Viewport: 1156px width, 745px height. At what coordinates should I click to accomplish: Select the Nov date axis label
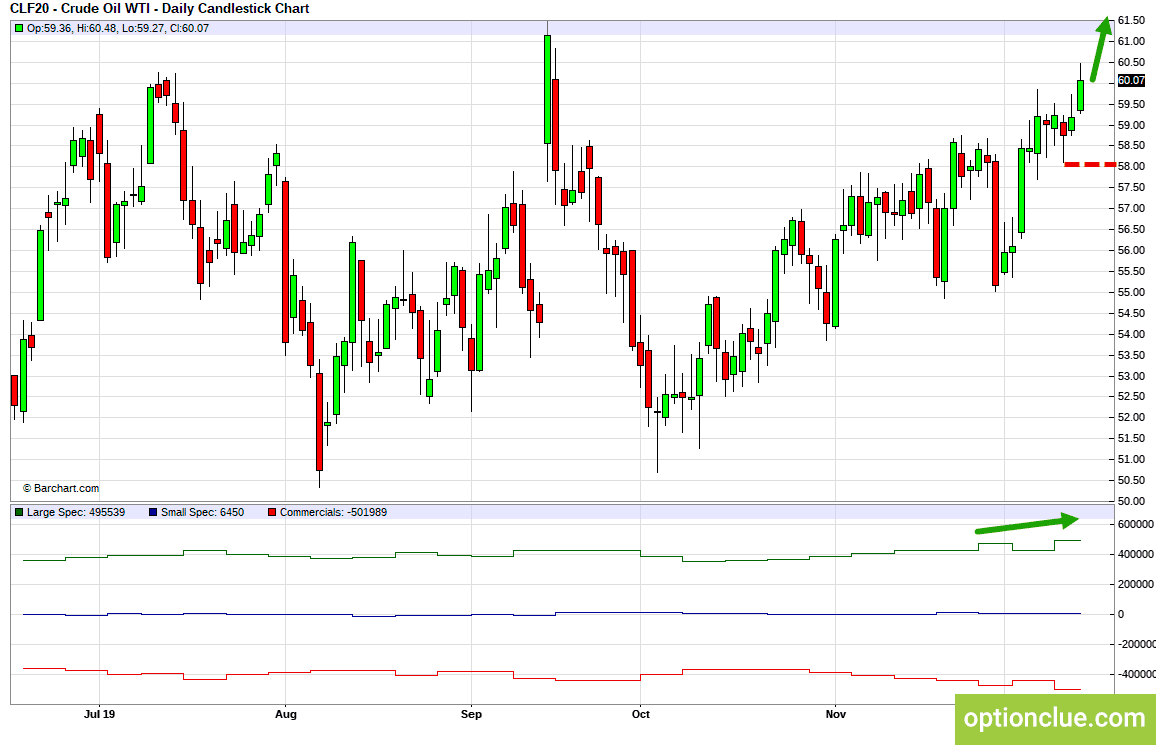point(835,714)
